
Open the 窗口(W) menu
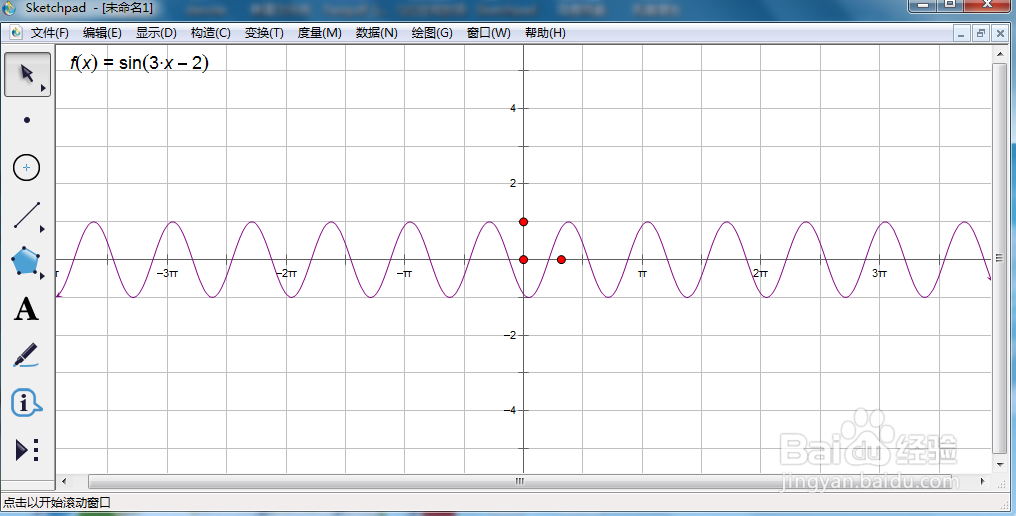(489, 33)
